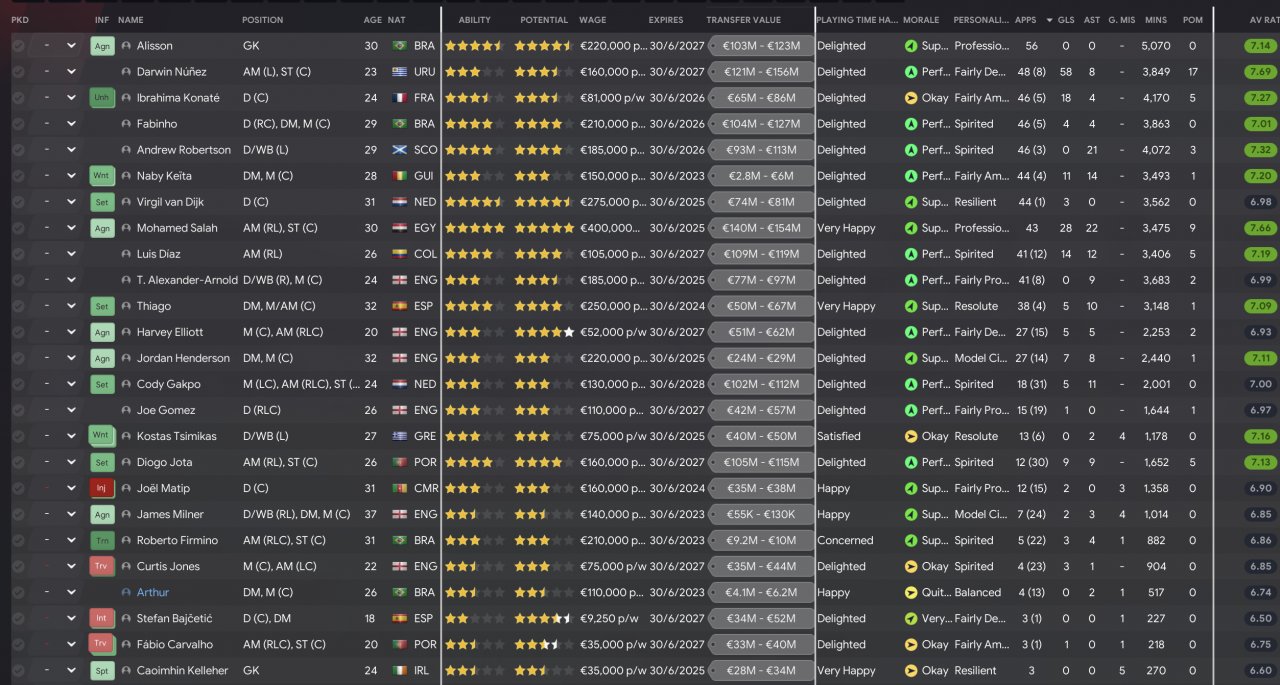Image resolution: width=1280 pixels, height=685 pixels.
Task: Click Joël Matip's red Inj status icon
Action: (x=102, y=488)
